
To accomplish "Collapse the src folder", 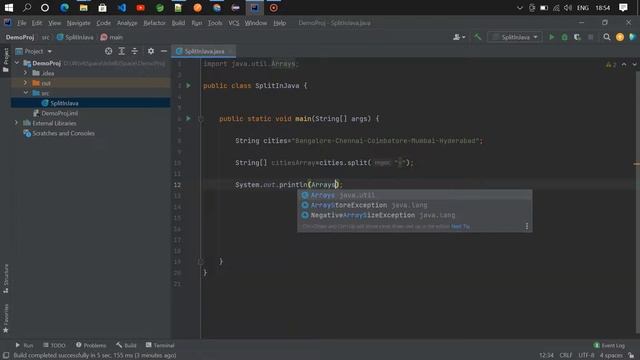I will tap(25, 93).
